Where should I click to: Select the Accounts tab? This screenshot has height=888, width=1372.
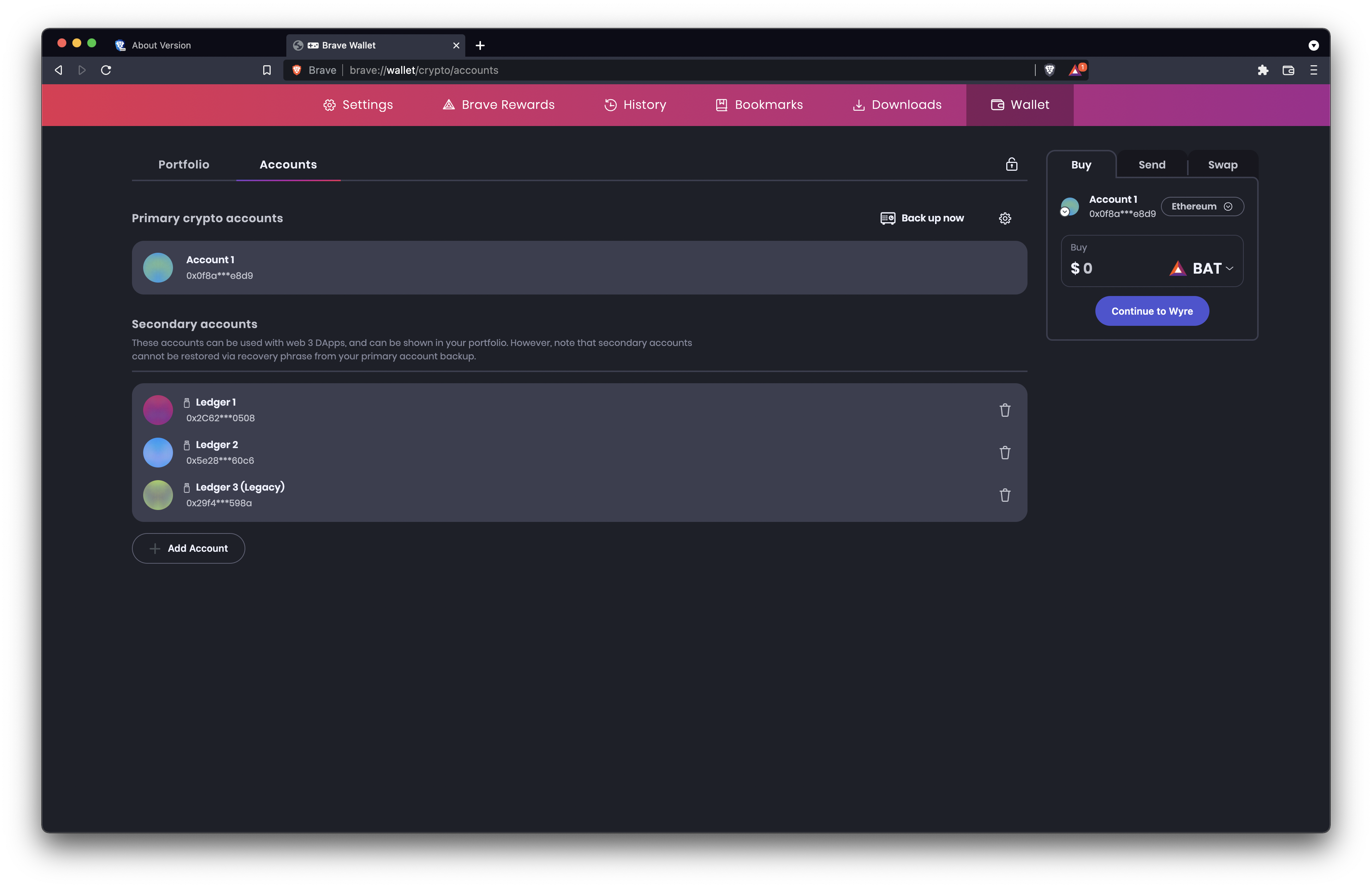point(288,165)
